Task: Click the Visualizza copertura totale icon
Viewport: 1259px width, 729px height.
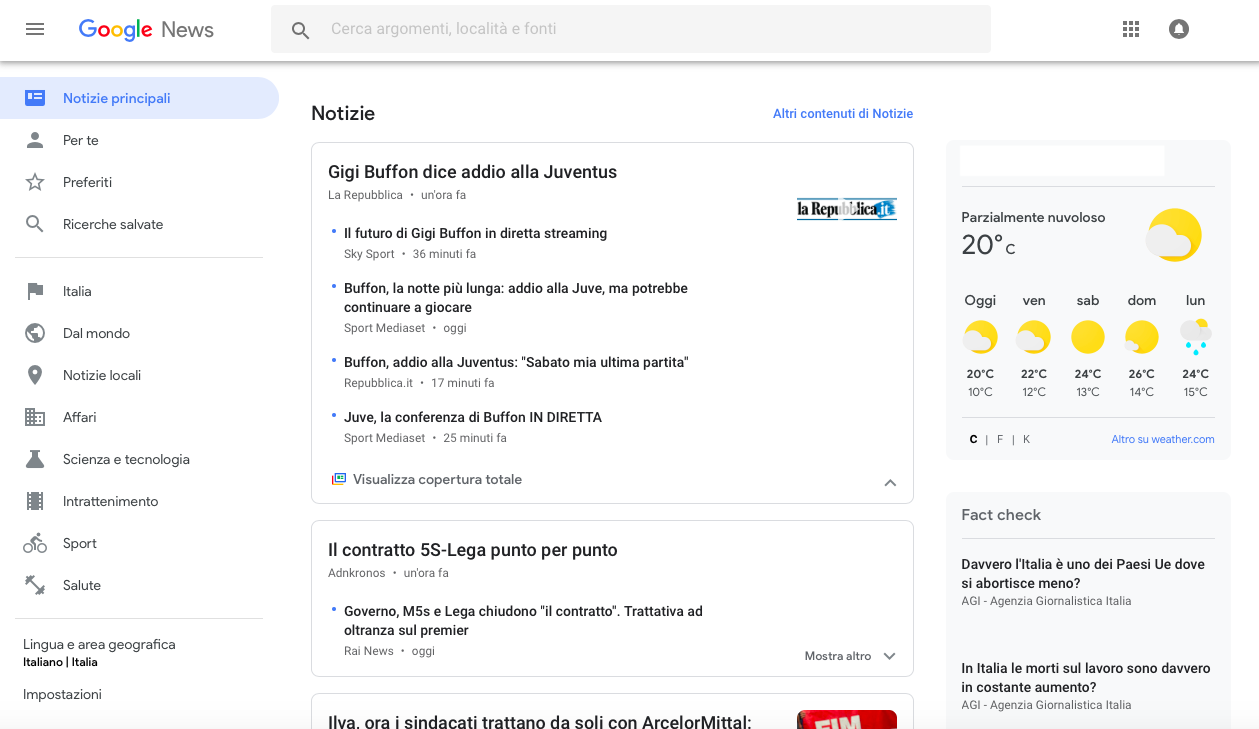Action: pos(337,479)
